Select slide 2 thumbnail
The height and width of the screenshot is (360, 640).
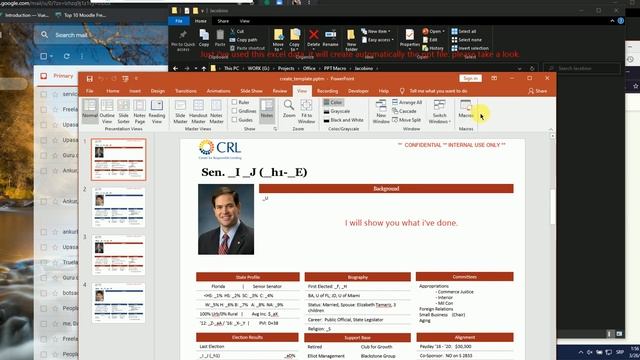118,207
